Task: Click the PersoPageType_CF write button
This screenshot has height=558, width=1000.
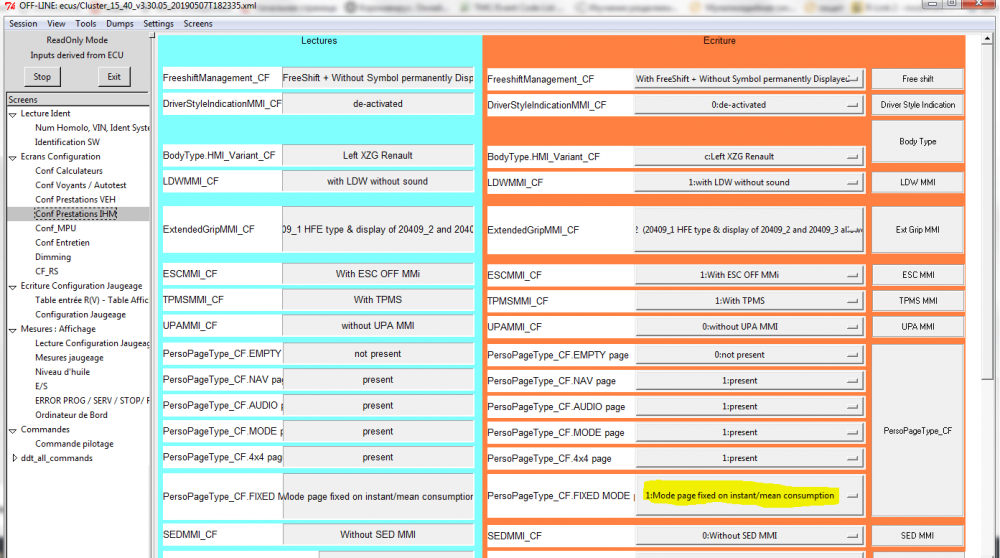Action: tap(917, 431)
